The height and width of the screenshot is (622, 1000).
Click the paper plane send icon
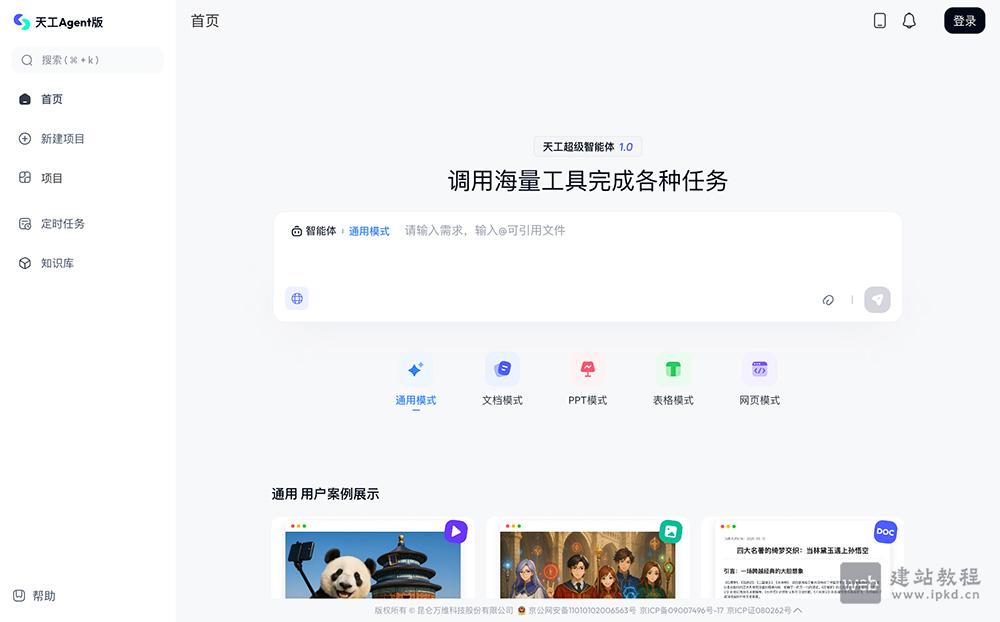(877, 299)
